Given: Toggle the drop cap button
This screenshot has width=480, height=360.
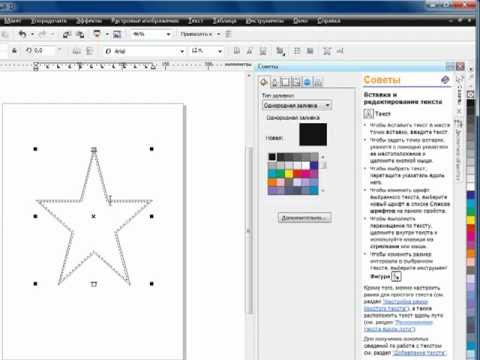Looking at the screenshot, I should 310,51.
